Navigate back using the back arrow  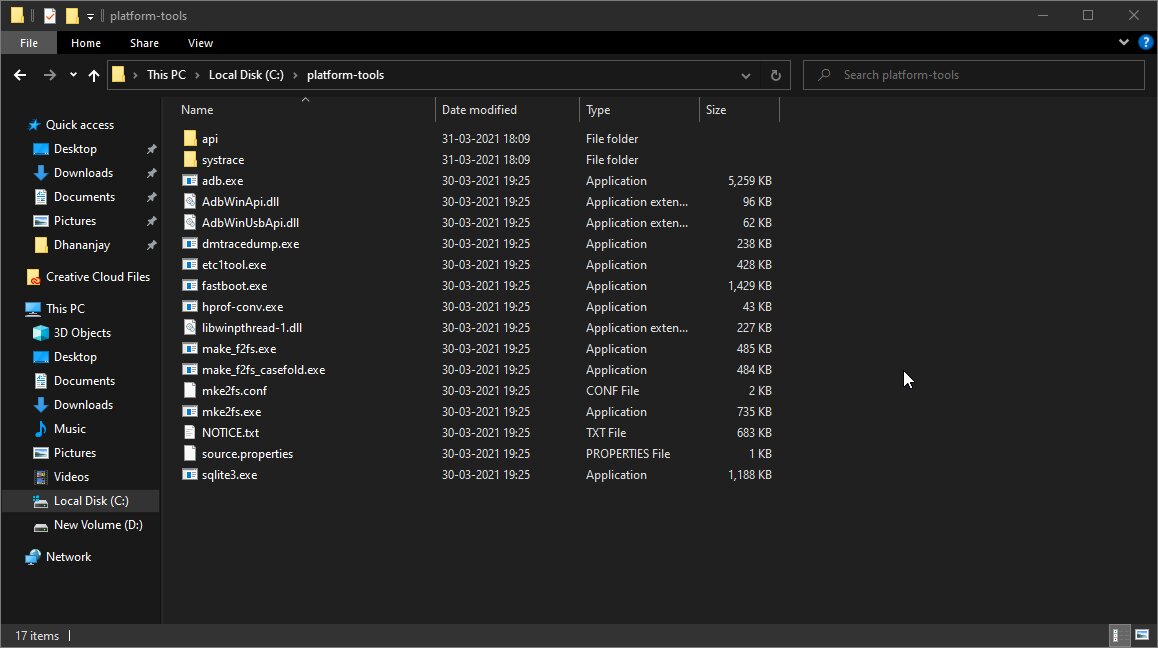(19, 74)
